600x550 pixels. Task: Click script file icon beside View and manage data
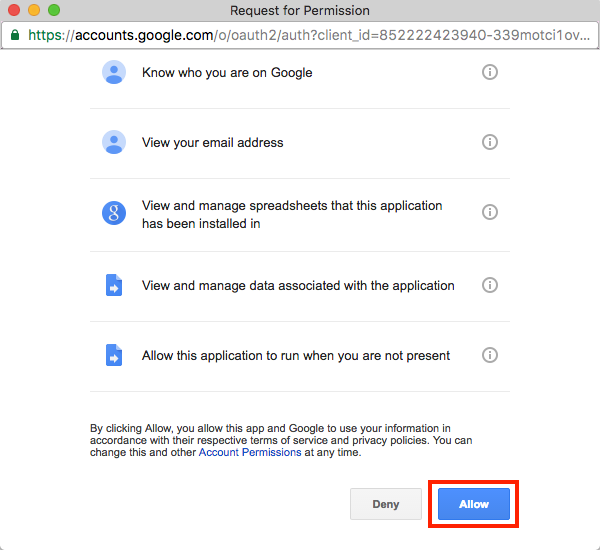114,285
